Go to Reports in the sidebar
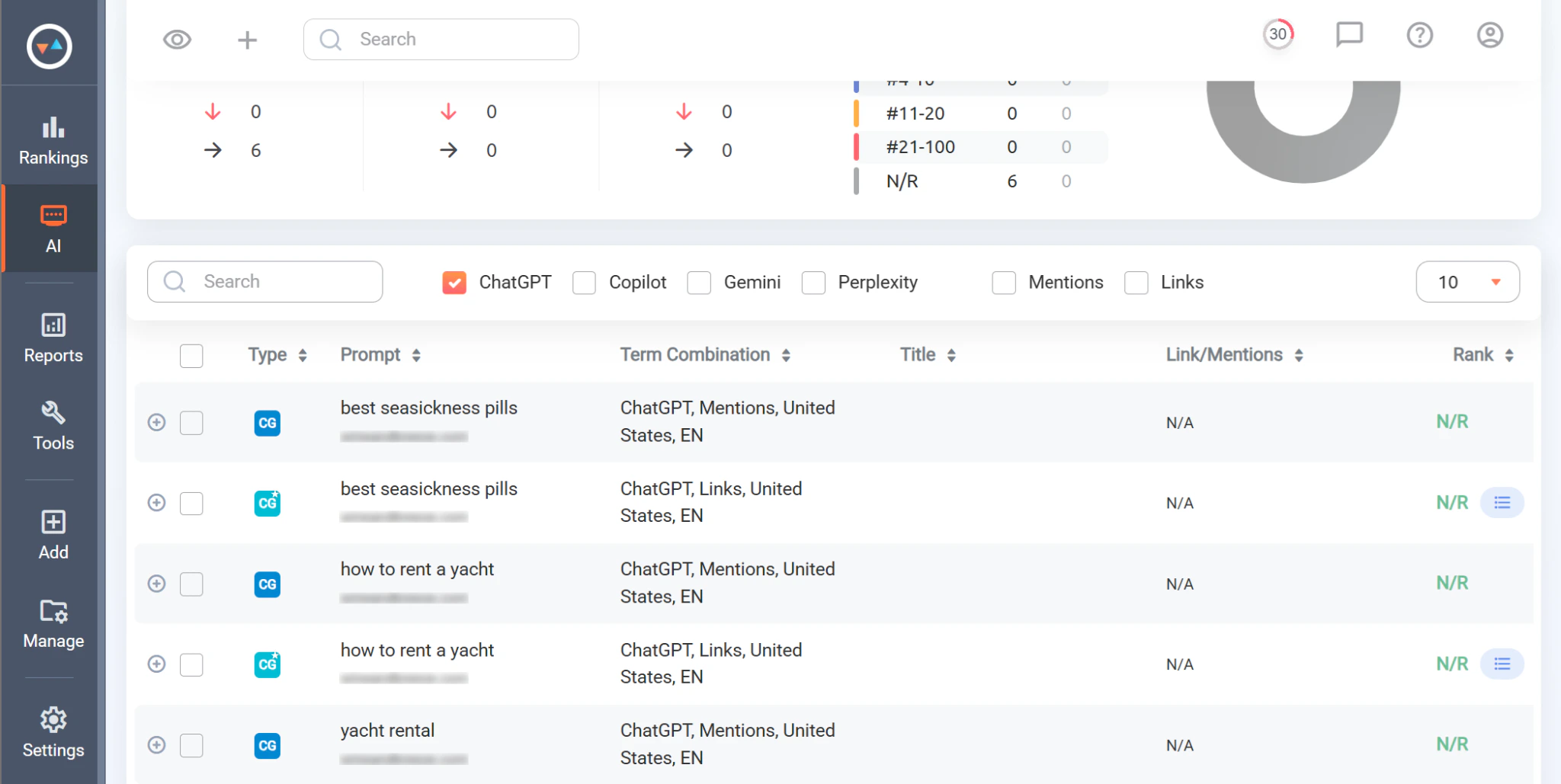Viewport: 1561px width, 784px height. [x=53, y=338]
